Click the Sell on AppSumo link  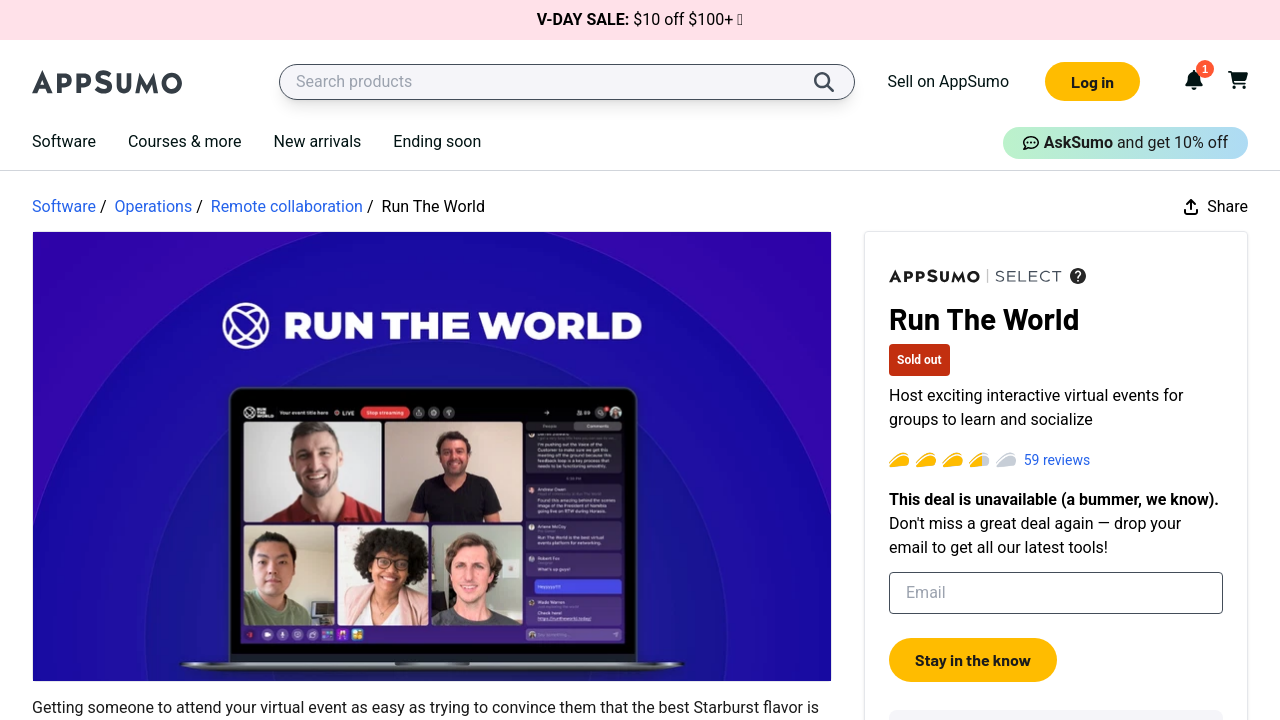click(948, 82)
